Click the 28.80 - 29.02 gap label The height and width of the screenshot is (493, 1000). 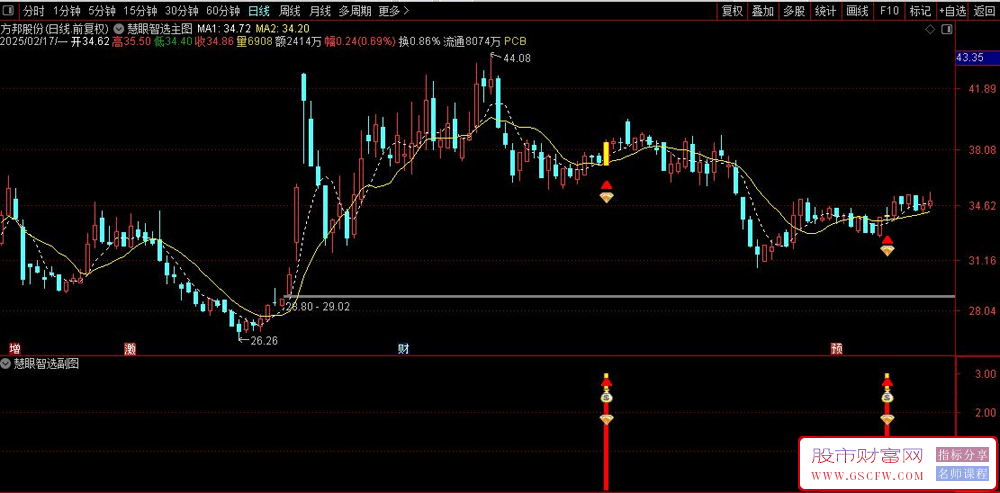coord(318,307)
